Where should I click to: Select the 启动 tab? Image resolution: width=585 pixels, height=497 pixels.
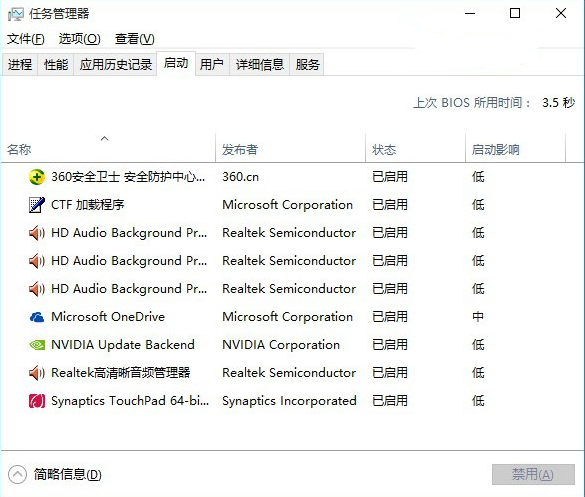tap(176, 63)
